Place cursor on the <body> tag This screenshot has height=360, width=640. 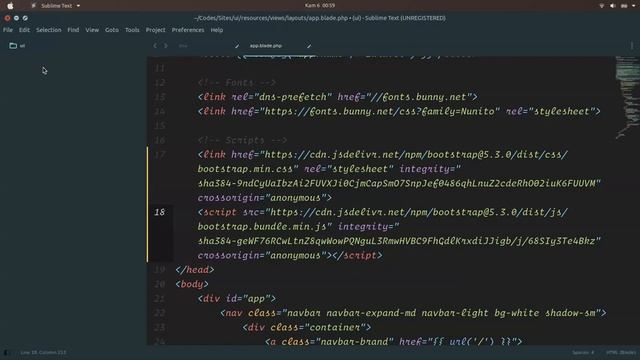click(x=192, y=284)
